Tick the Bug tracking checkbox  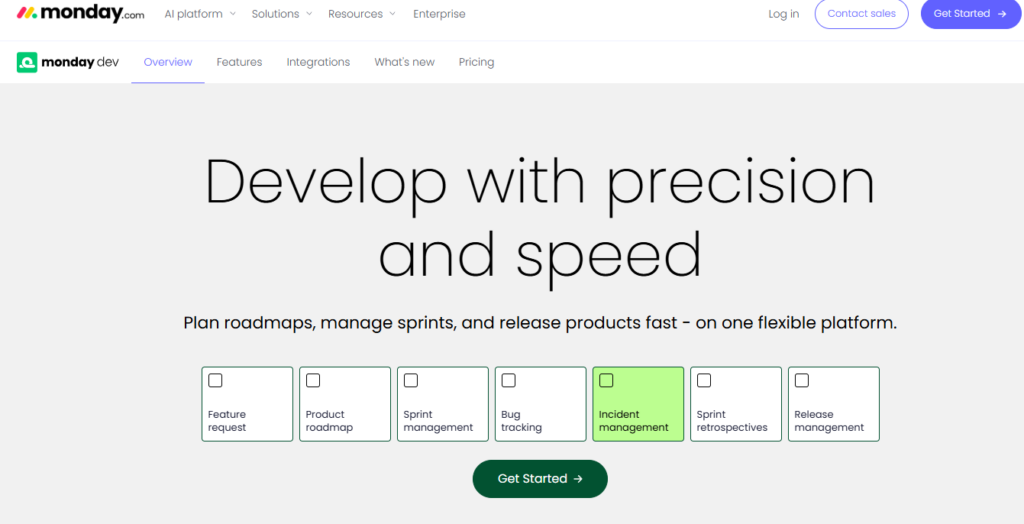click(509, 380)
